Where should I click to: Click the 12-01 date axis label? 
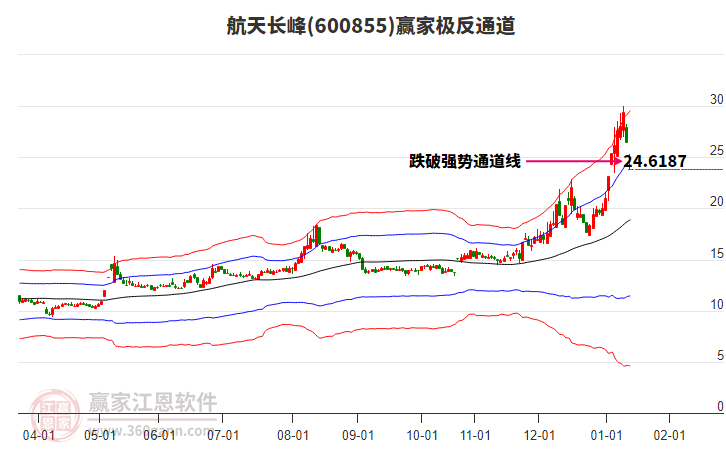[539, 436]
